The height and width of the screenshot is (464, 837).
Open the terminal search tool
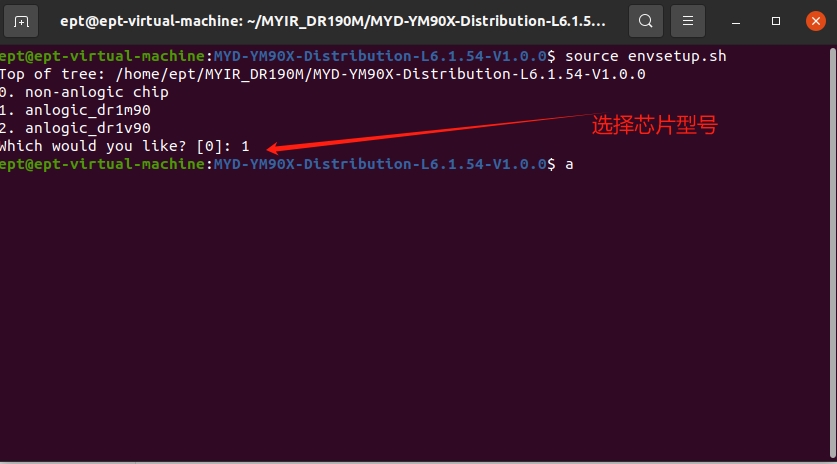coord(645,21)
